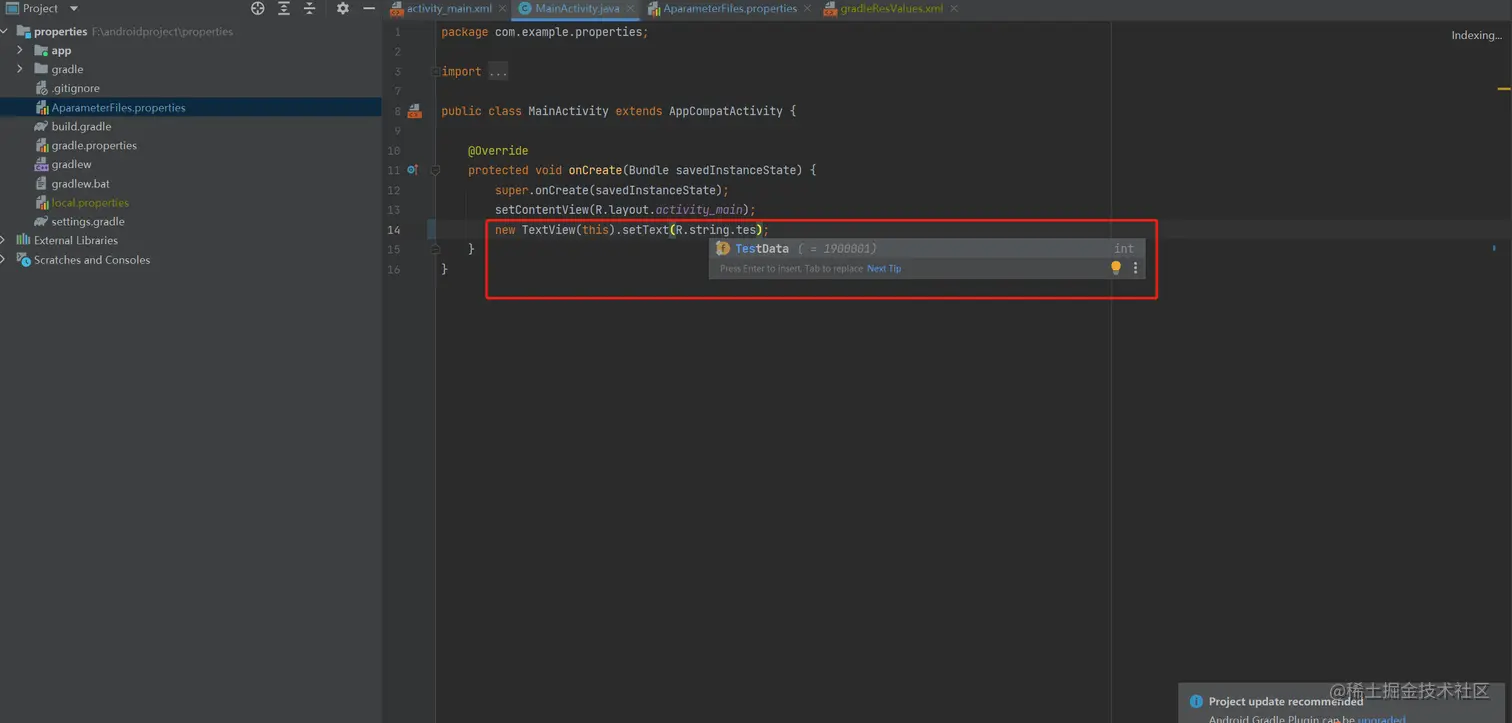1512x723 pixels.
Task: Close the gradleResValues.xml tab
Action: coord(954,9)
